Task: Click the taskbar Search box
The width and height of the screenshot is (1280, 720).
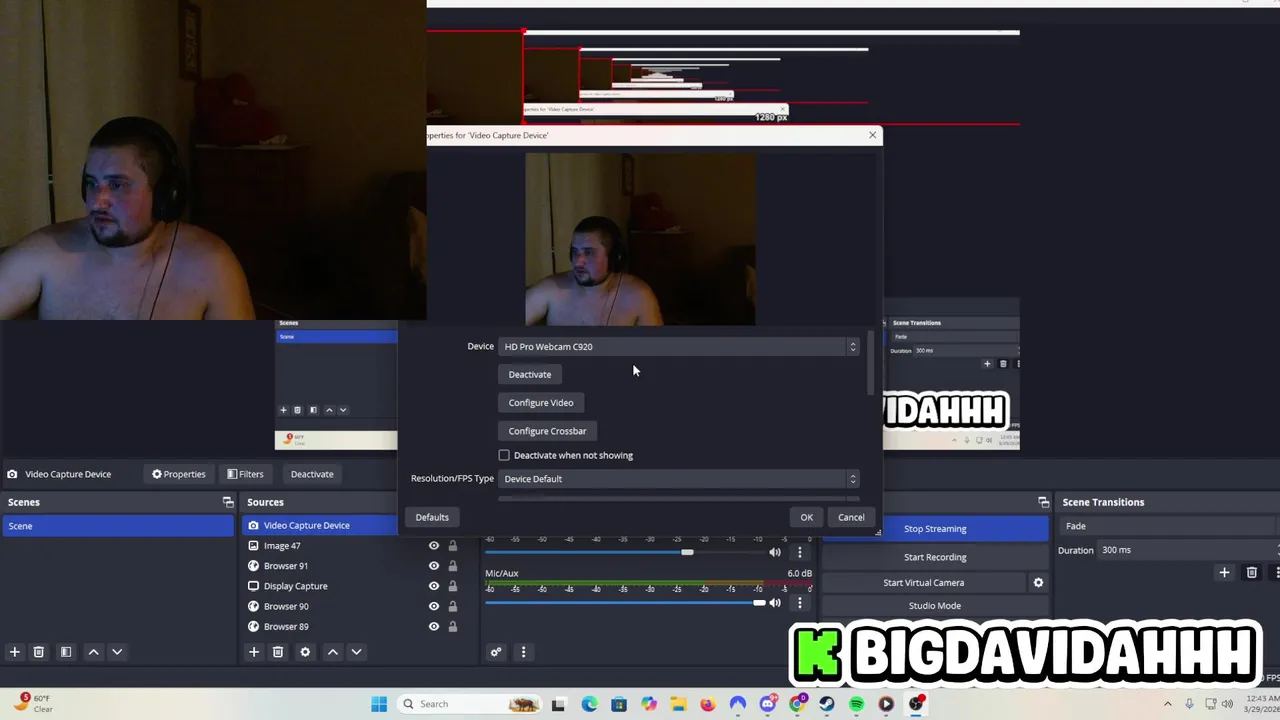Action: 470,704
